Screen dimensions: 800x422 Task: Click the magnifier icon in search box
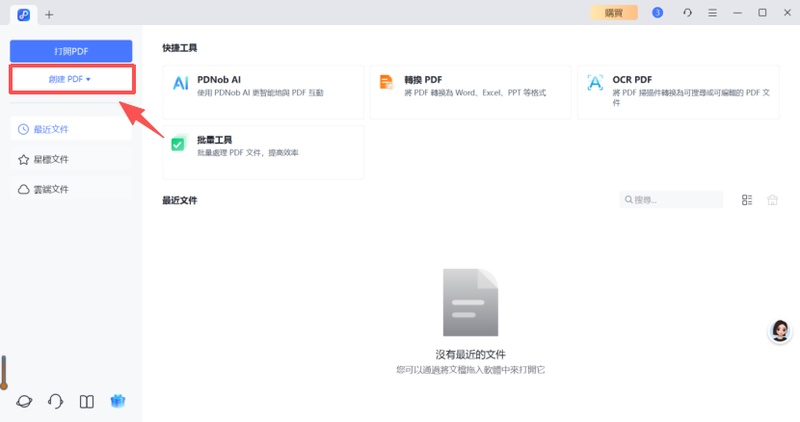tap(629, 200)
